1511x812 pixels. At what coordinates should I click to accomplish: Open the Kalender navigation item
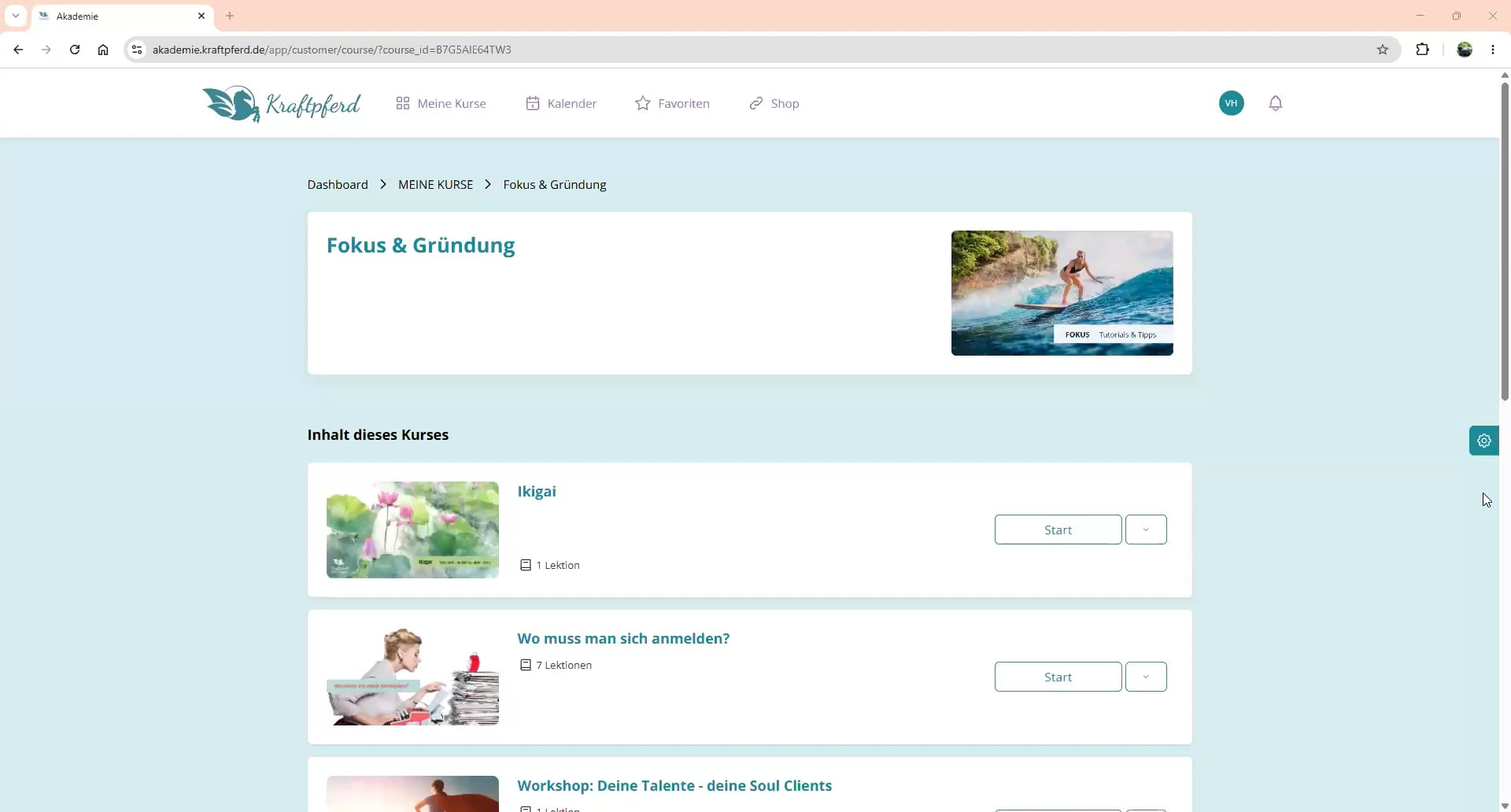[x=561, y=103]
